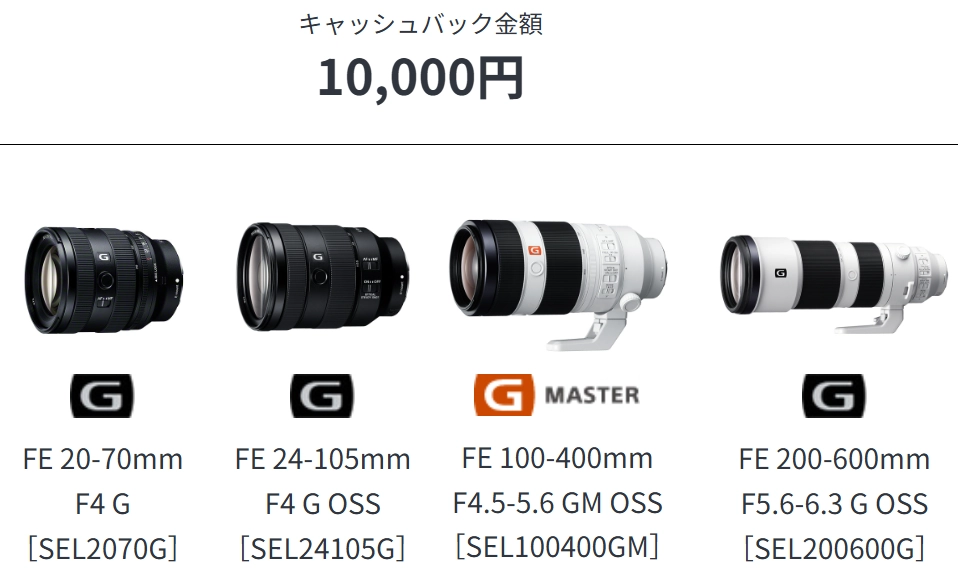Select the [SEL200600G] model code

[x=835, y=548]
